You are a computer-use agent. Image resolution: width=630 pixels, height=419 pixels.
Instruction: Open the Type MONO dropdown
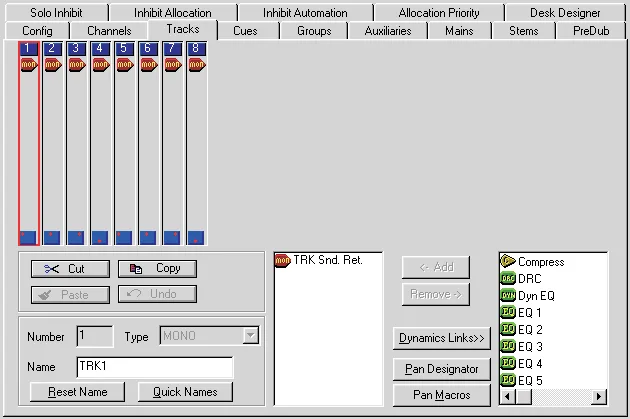pos(250,335)
